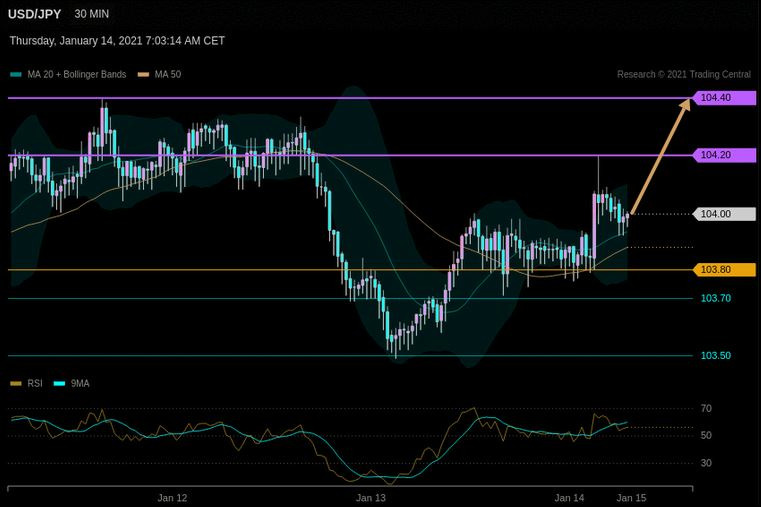
Task: Click the 104.20 resistance price tag
Action: pos(724,155)
